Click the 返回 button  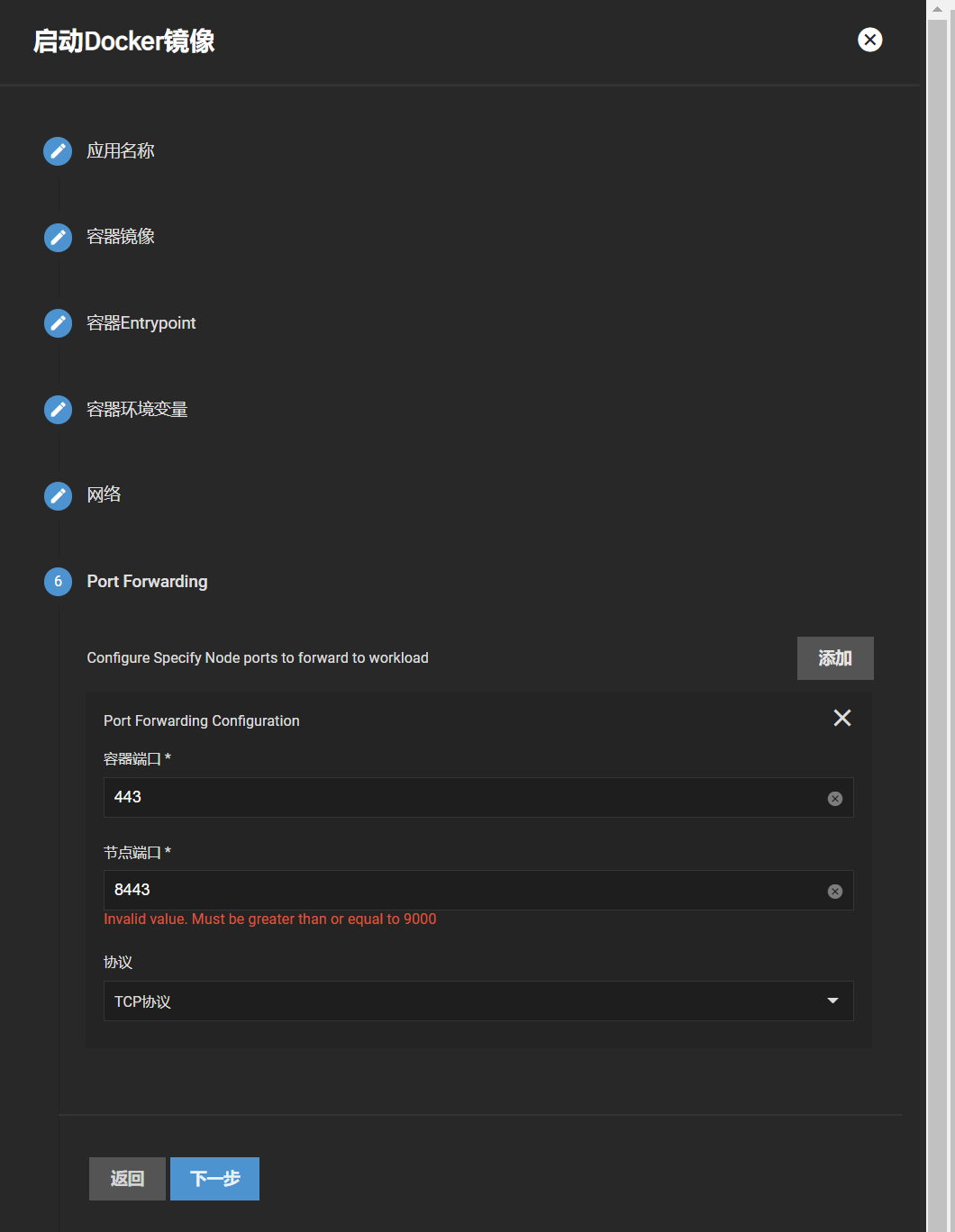[x=127, y=1179]
